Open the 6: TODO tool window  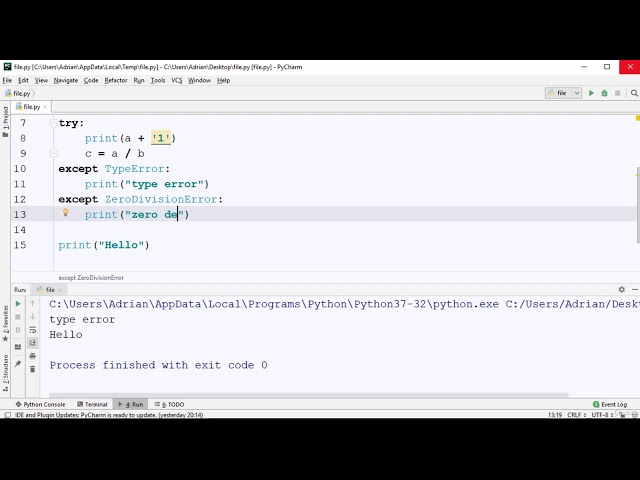point(169,404)
